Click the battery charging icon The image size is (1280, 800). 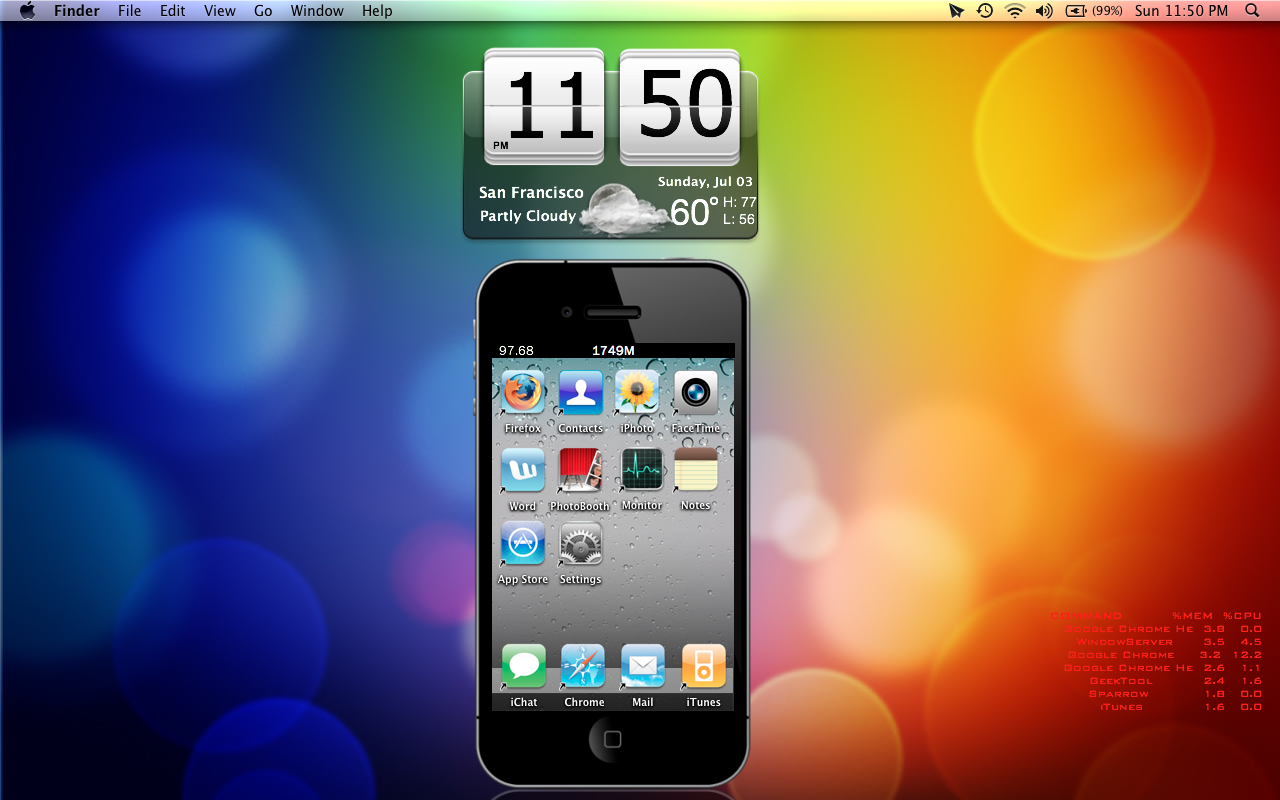(1076, 11)
